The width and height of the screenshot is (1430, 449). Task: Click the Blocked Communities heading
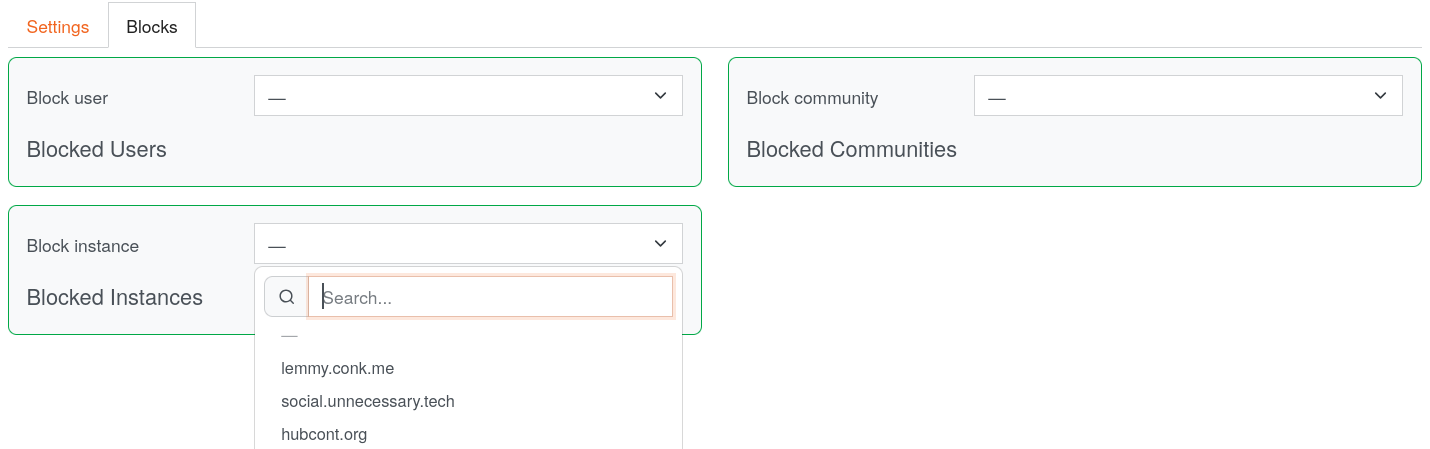tap(851, 150)
